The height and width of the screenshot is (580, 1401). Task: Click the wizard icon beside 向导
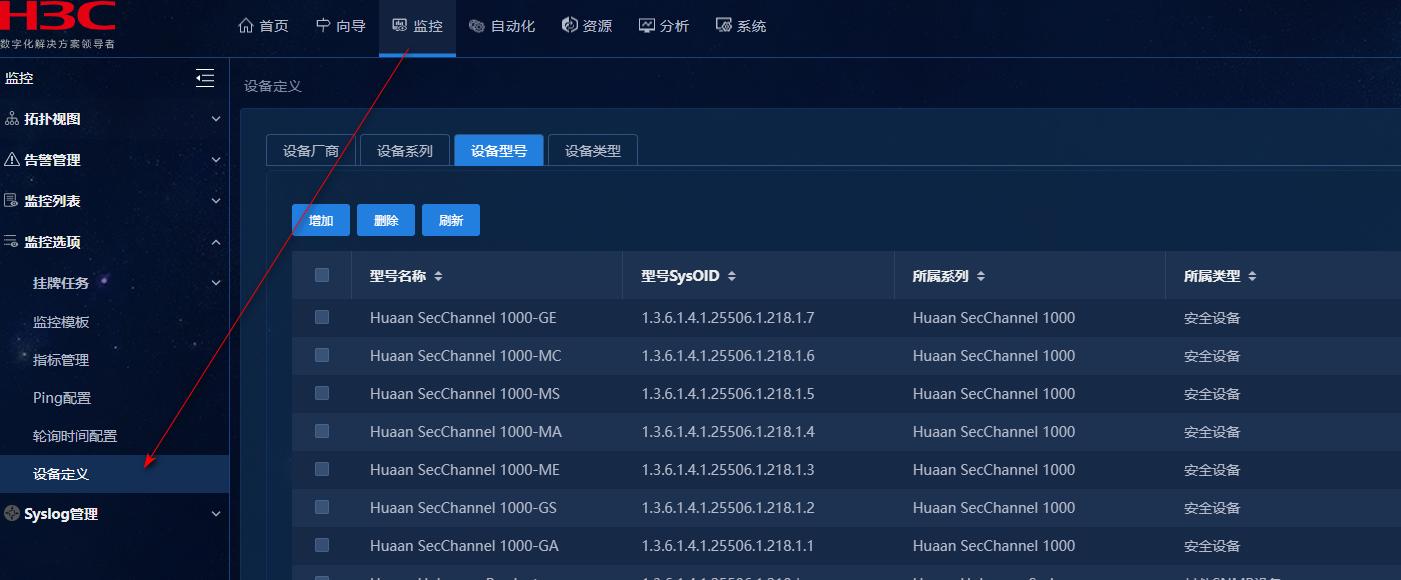click(x=323, y=26)
